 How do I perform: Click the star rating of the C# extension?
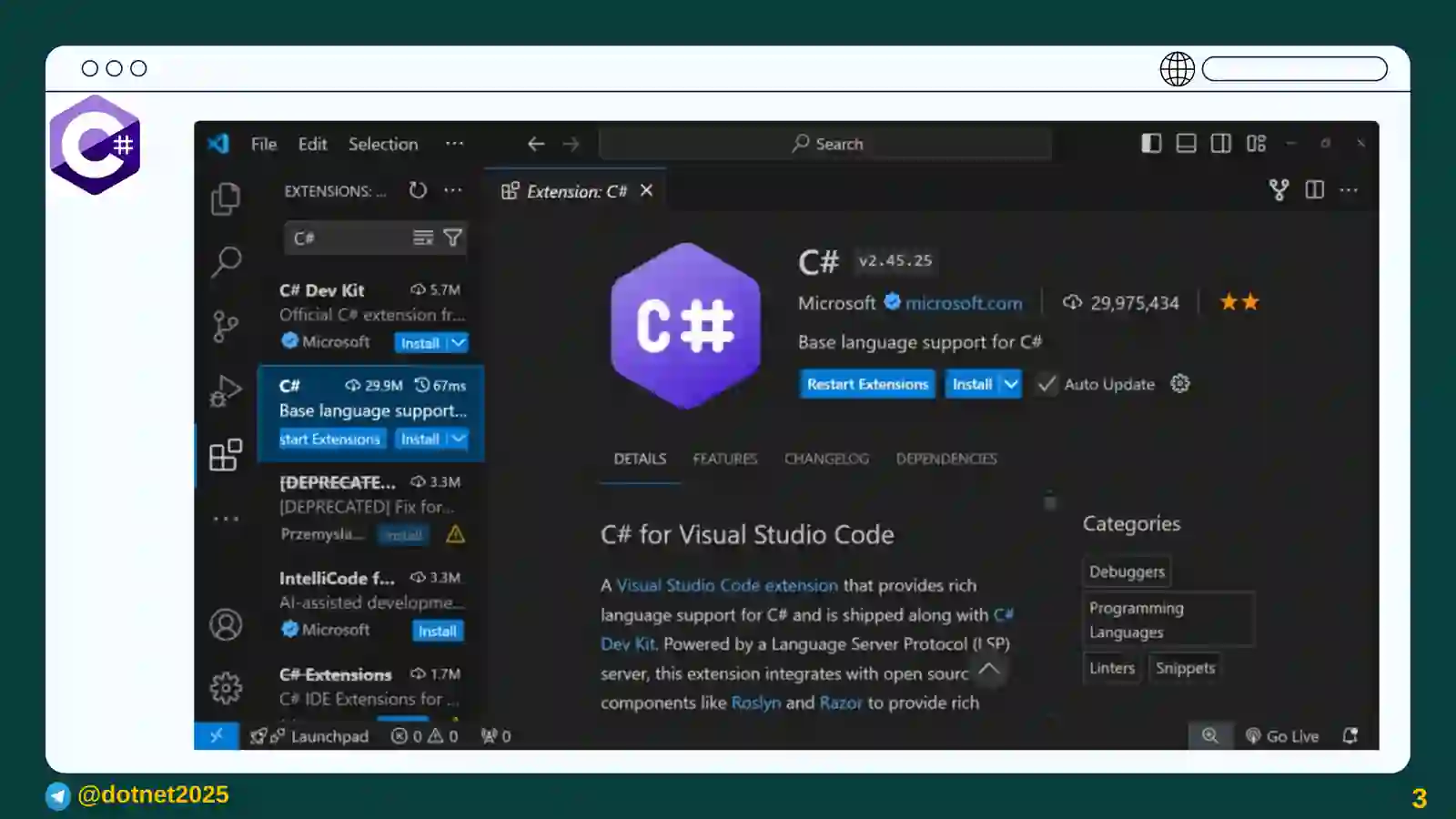pyautogui.click(x=1239, y=301)
